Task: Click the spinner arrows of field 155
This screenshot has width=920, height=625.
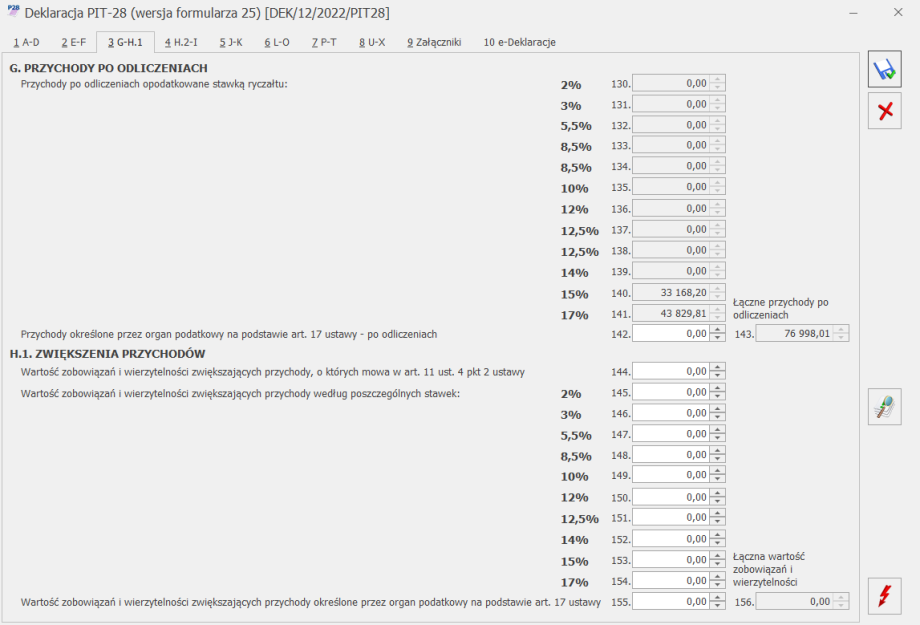Action: coord(718,601)
